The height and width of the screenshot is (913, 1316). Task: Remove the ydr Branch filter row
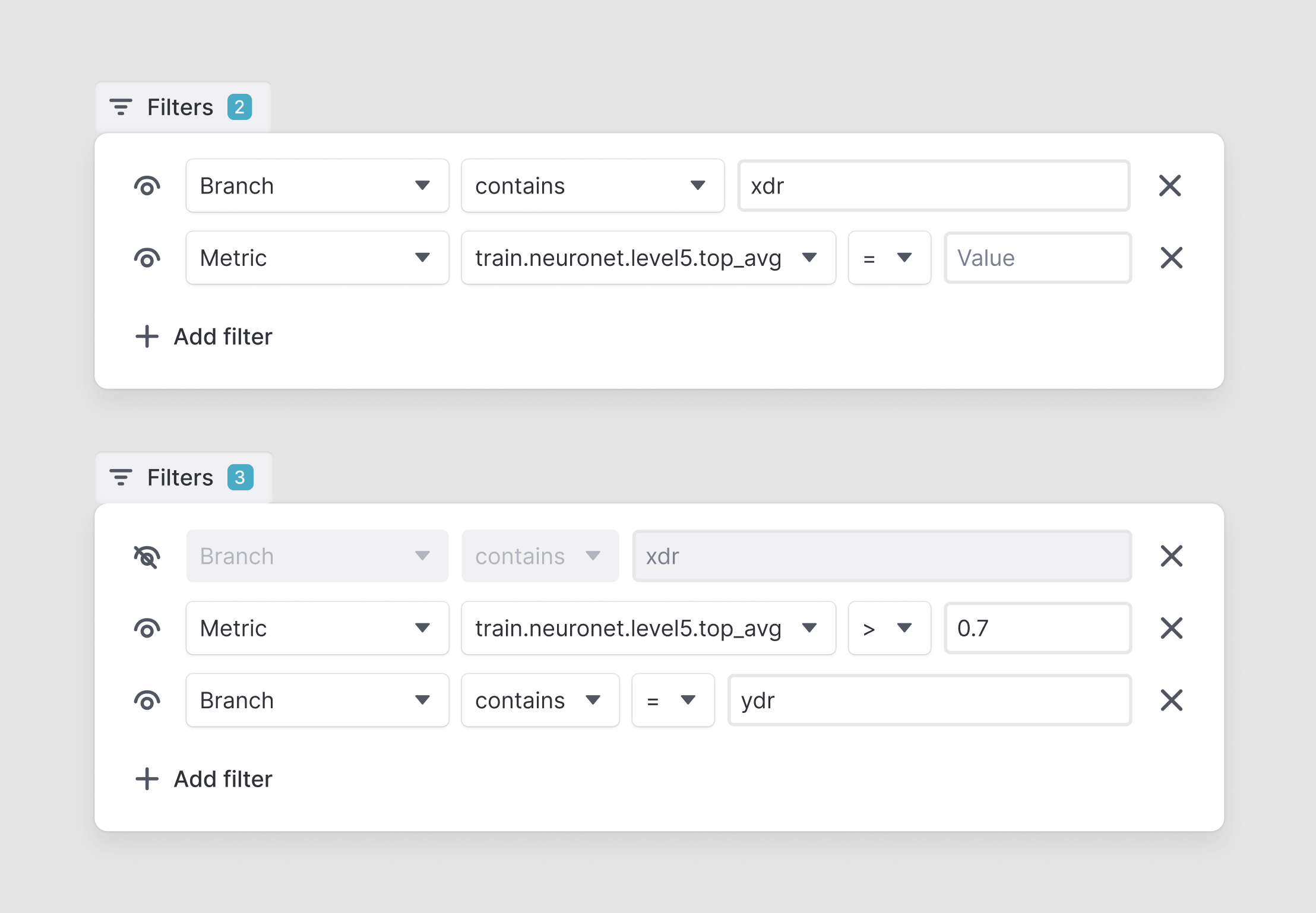[1171, 700]
